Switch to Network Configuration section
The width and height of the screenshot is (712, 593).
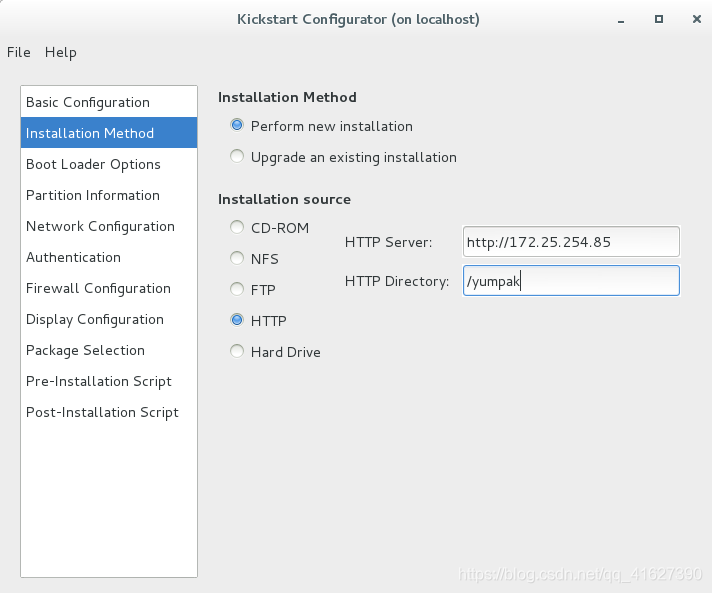pyautogui.click(x=109, y=226)
